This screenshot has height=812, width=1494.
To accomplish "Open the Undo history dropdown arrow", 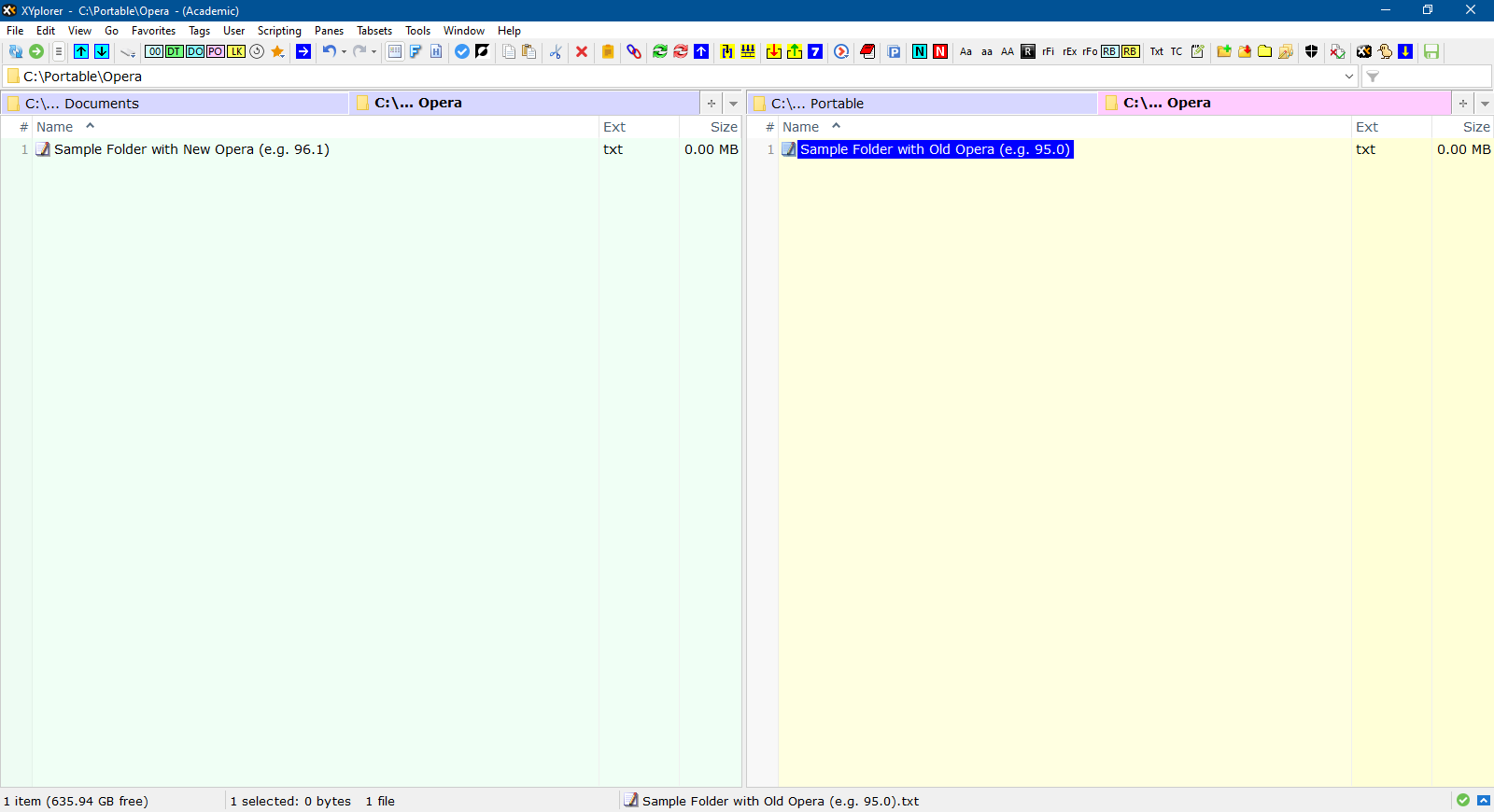I will click(344, 51).
